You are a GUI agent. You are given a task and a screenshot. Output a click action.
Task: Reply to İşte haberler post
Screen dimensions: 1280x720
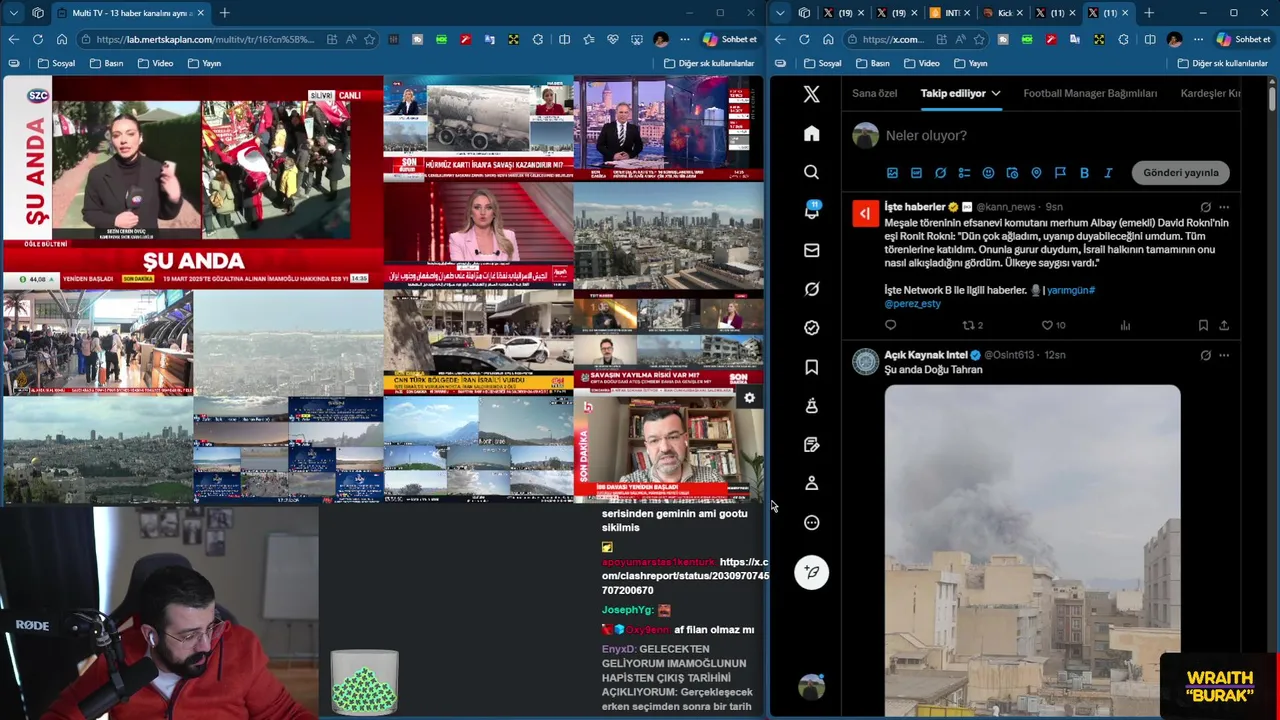tap(891, 325)
